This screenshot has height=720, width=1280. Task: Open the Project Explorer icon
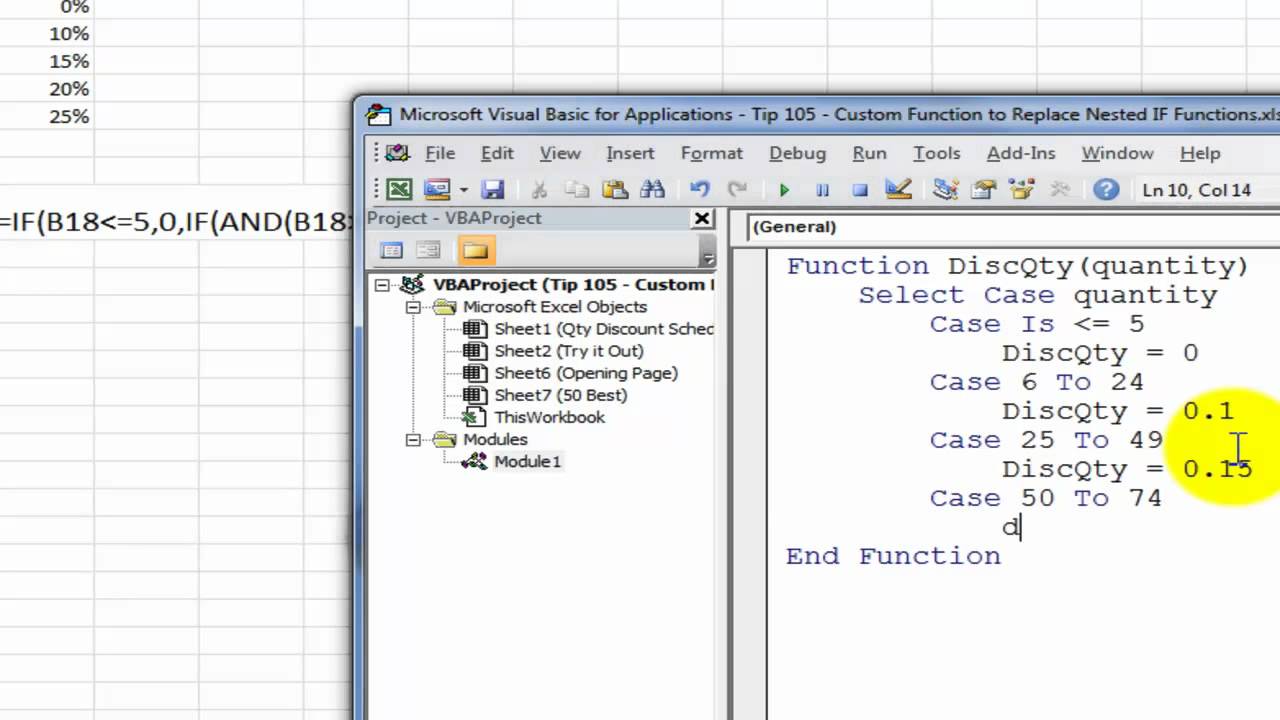pos(945,189)
